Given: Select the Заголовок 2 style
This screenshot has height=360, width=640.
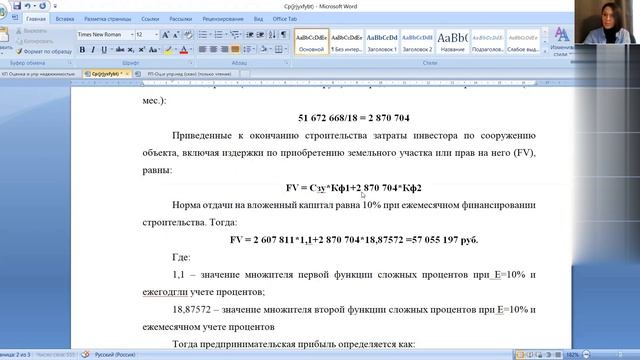Looking at the screenshot, I should coord(417,42).
